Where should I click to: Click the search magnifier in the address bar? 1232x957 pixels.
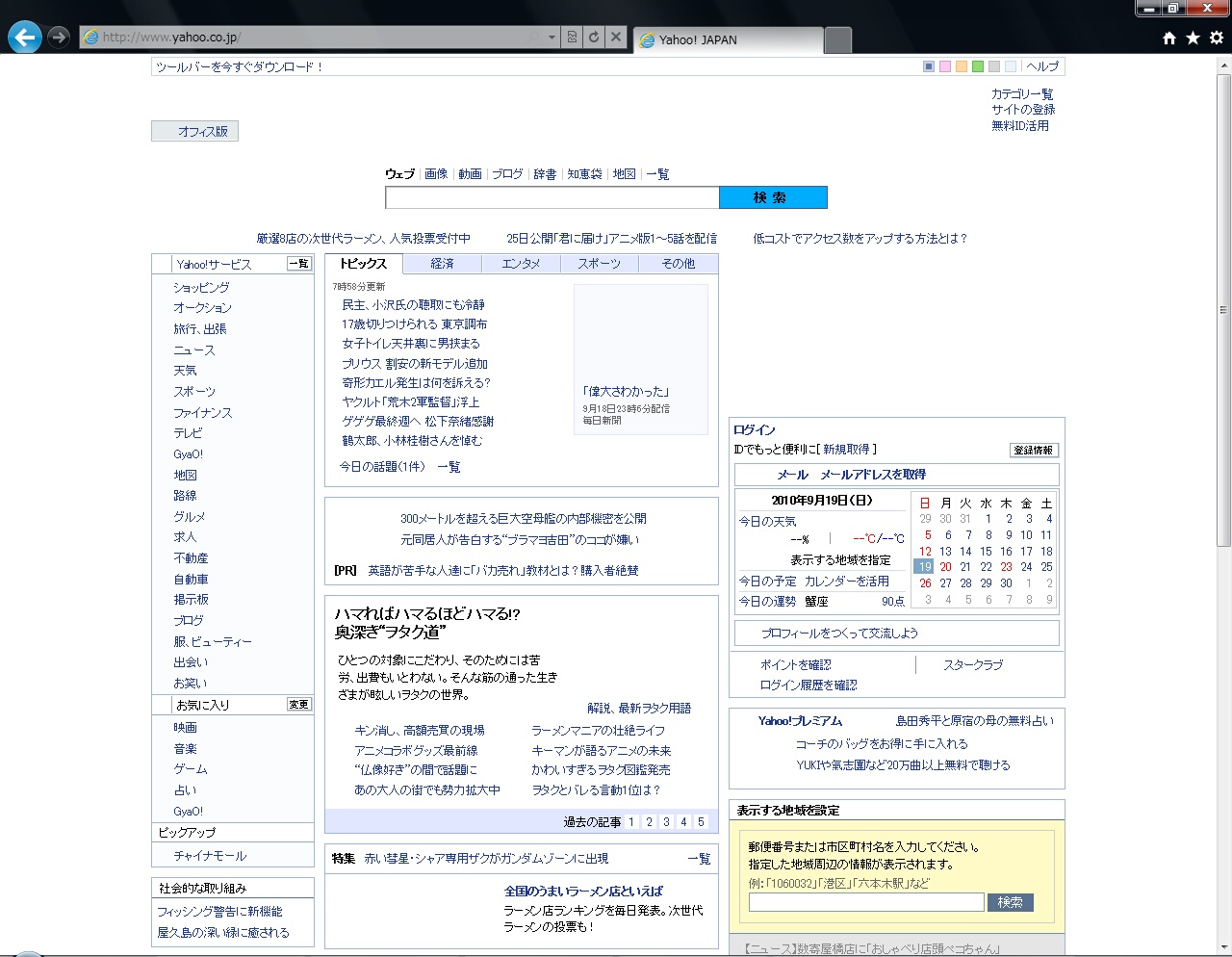pyautogui.click(x=534, y=37)
